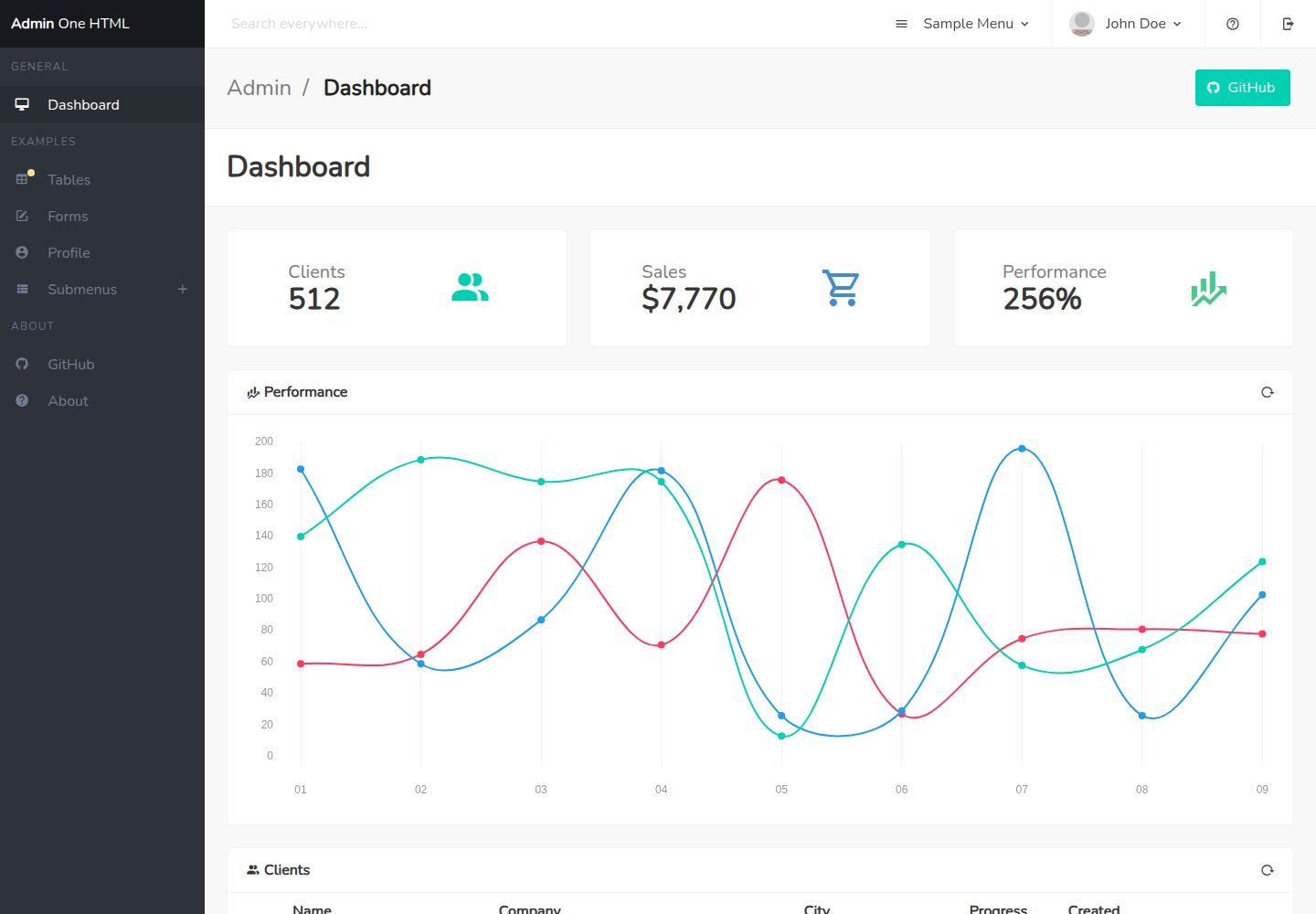Click the logout icon in top bar

(1289, 24)
